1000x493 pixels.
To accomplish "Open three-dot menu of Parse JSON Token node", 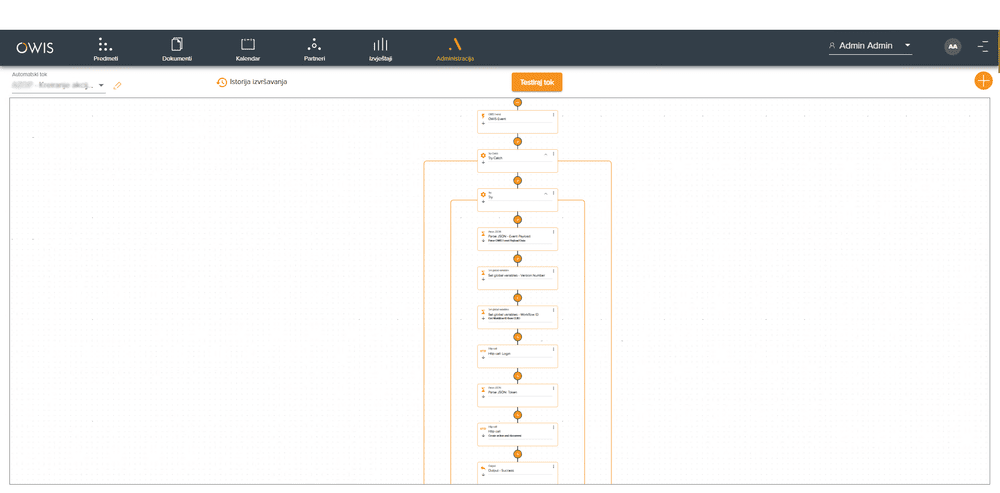I will (x=554, y=388).
